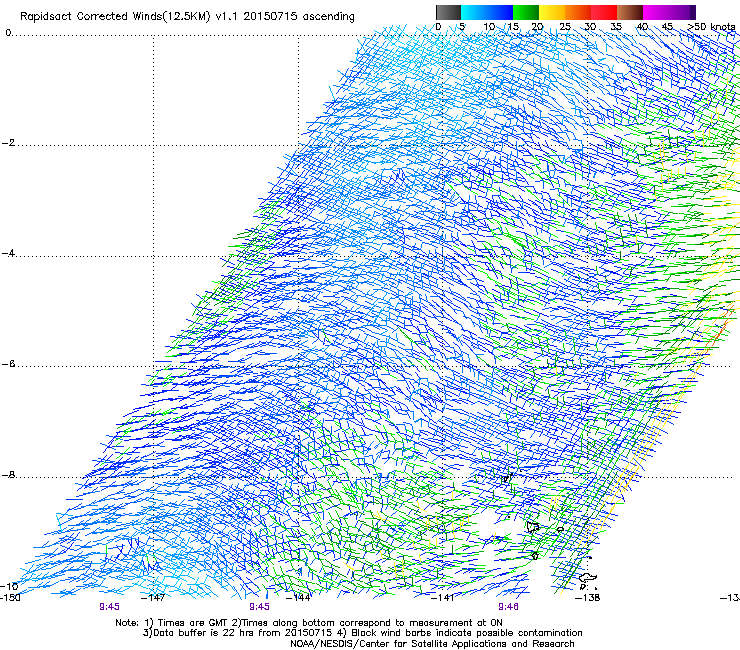Click the latitude label -4
740x650 pixels.
tap(8, 253)
